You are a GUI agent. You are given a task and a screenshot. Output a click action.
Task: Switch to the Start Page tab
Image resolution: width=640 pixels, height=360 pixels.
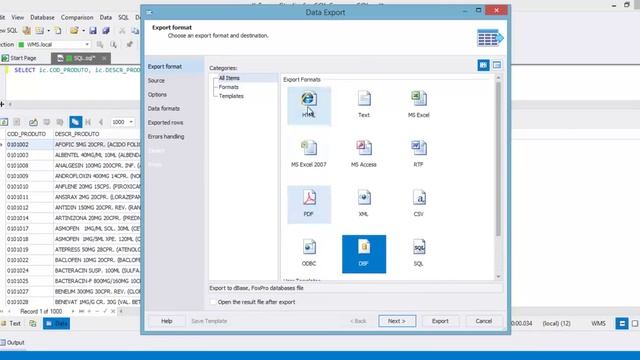[19, 58]
